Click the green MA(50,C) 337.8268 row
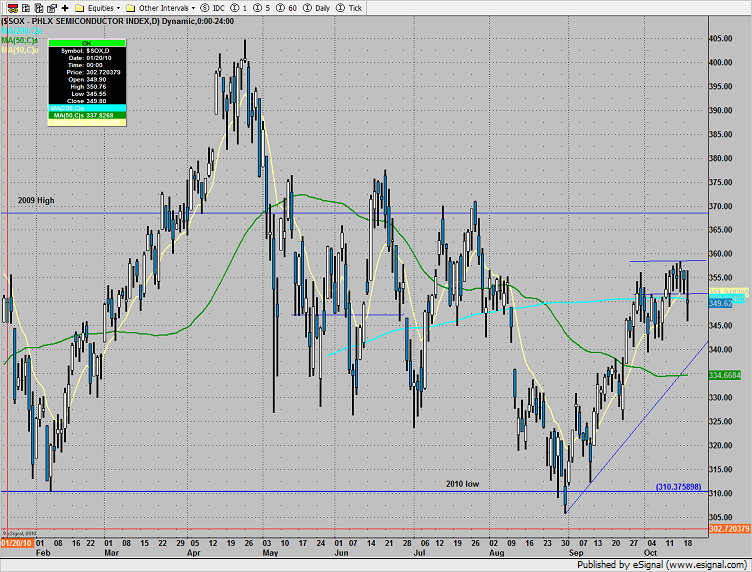752x572 pixels. [87, 116]
